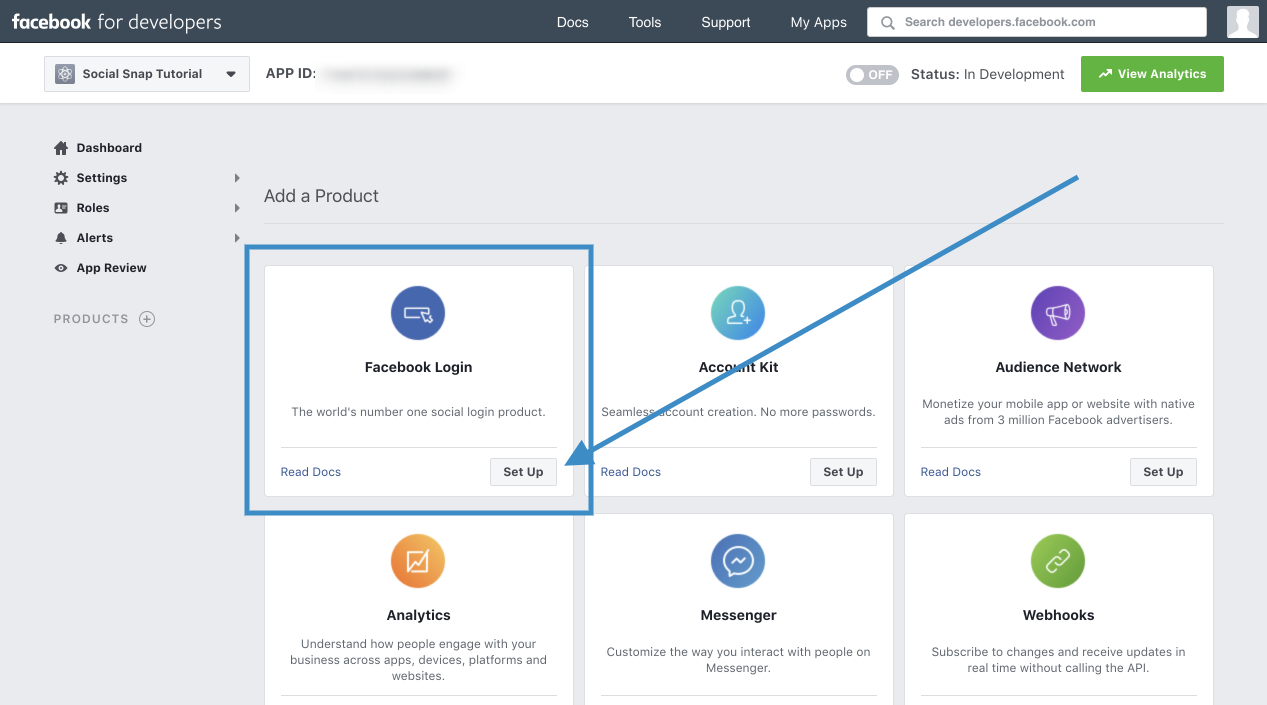Toggle the app status ON
The height and width of the screenshot is (705, 1267).
tap(872, 73)
